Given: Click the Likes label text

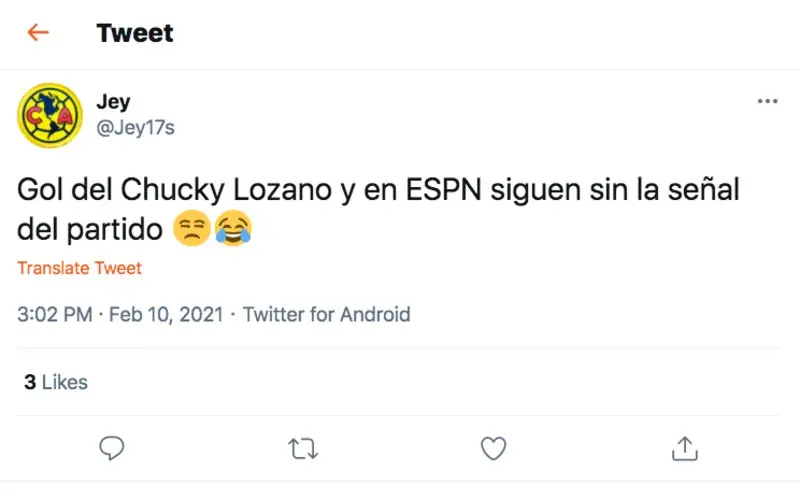Looking at the screenshot, I should [x=65, y=382].
